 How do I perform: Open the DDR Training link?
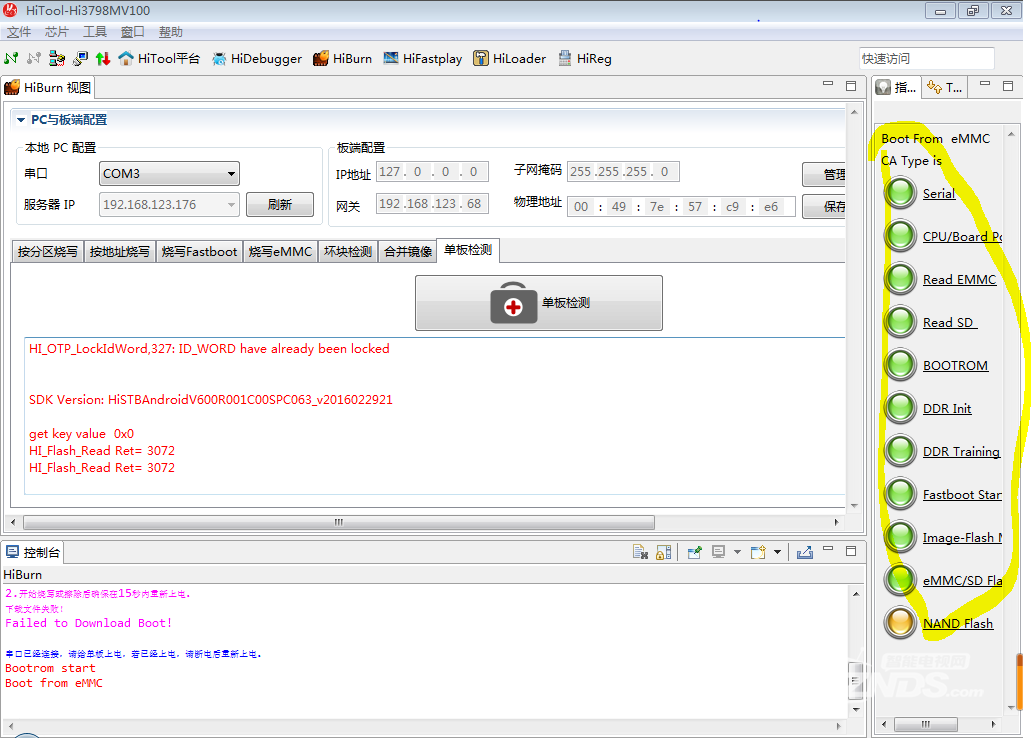point(961,452)
